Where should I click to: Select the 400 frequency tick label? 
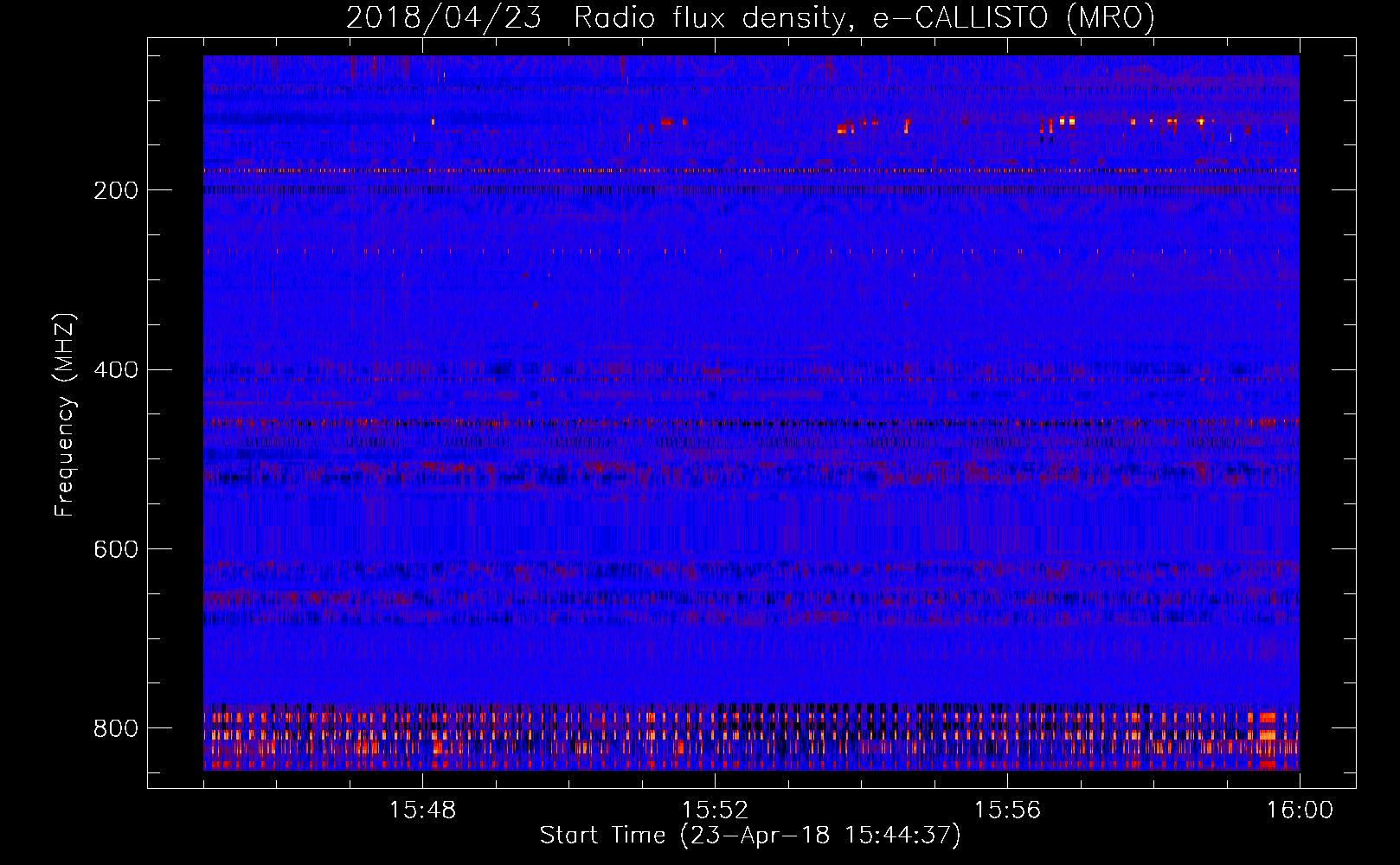coord(116,370)
